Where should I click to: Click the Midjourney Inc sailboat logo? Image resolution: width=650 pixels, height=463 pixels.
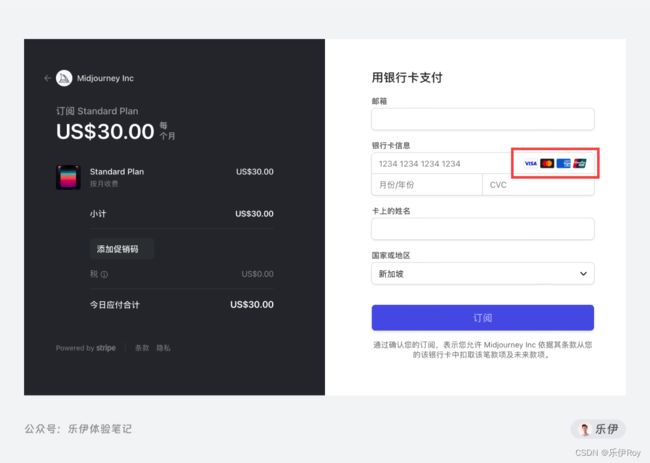click(64, 78)
